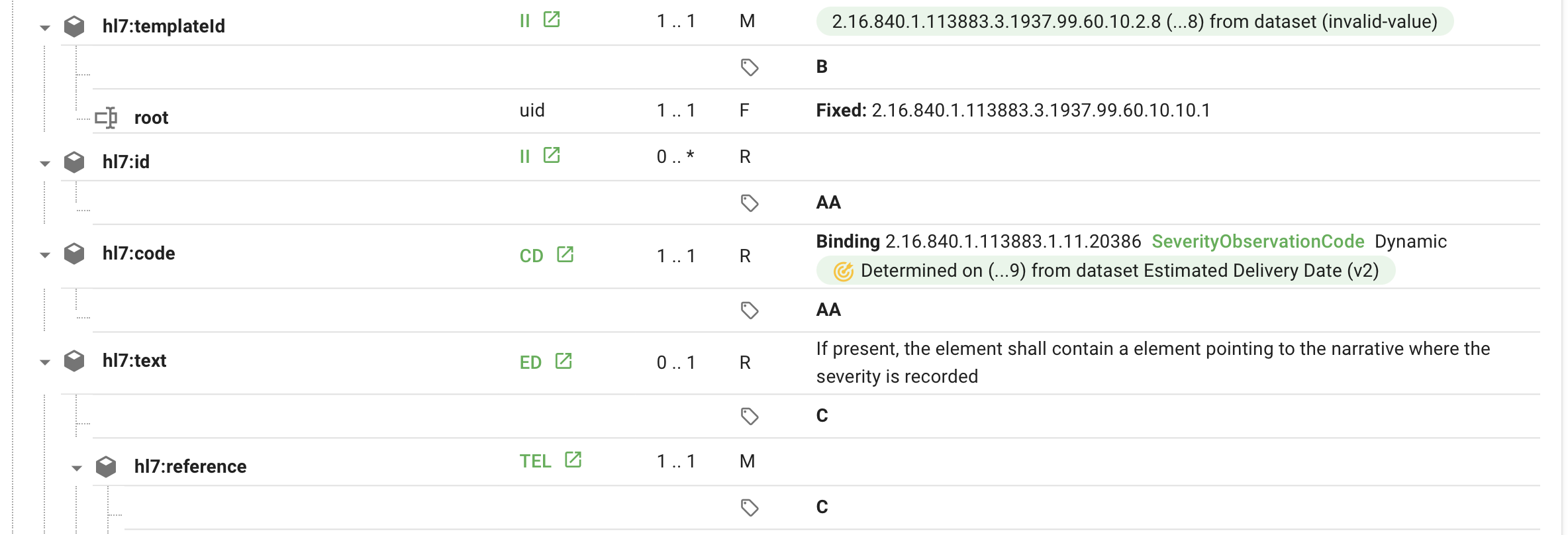Click the tag icon beside label B
The width and height of the screenshot is (1568, 535).
749,67
